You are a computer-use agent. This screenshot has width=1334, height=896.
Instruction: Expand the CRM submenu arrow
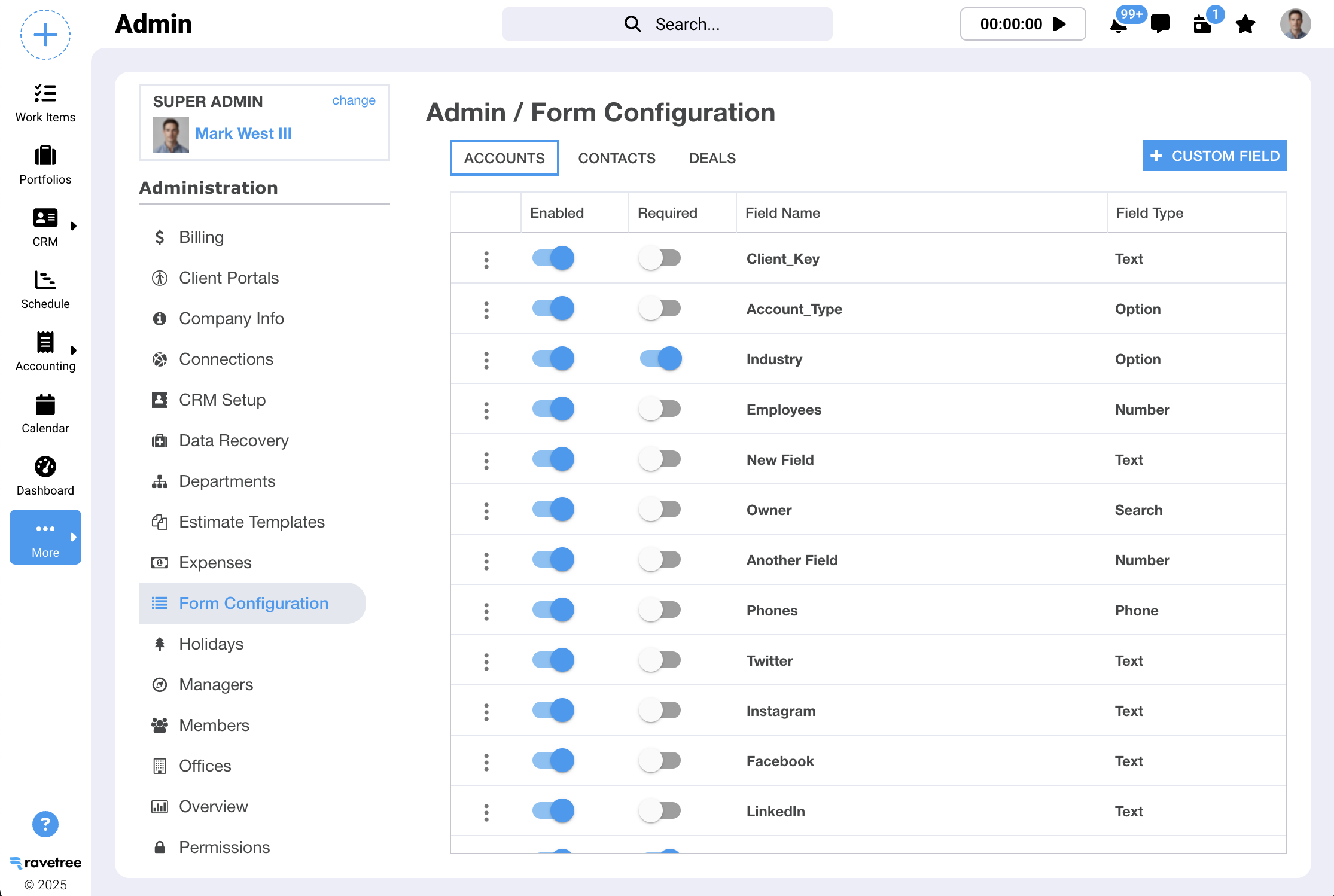click(x=74, y=226)
